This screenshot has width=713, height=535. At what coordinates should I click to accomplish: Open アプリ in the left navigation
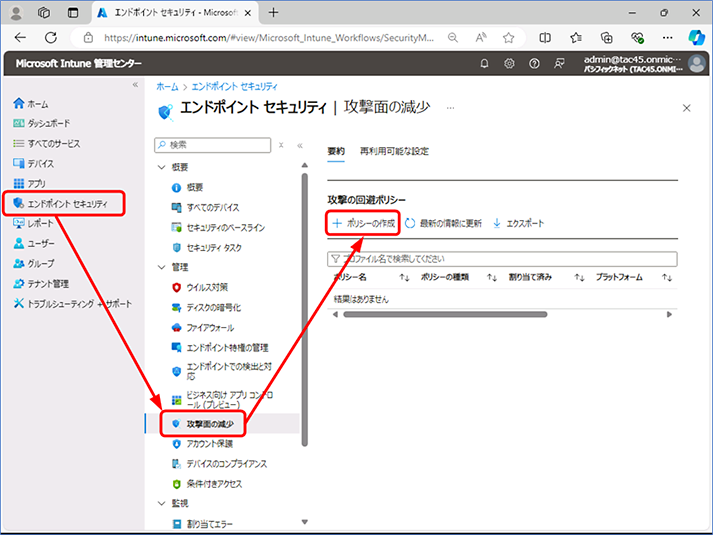(30, 184)
